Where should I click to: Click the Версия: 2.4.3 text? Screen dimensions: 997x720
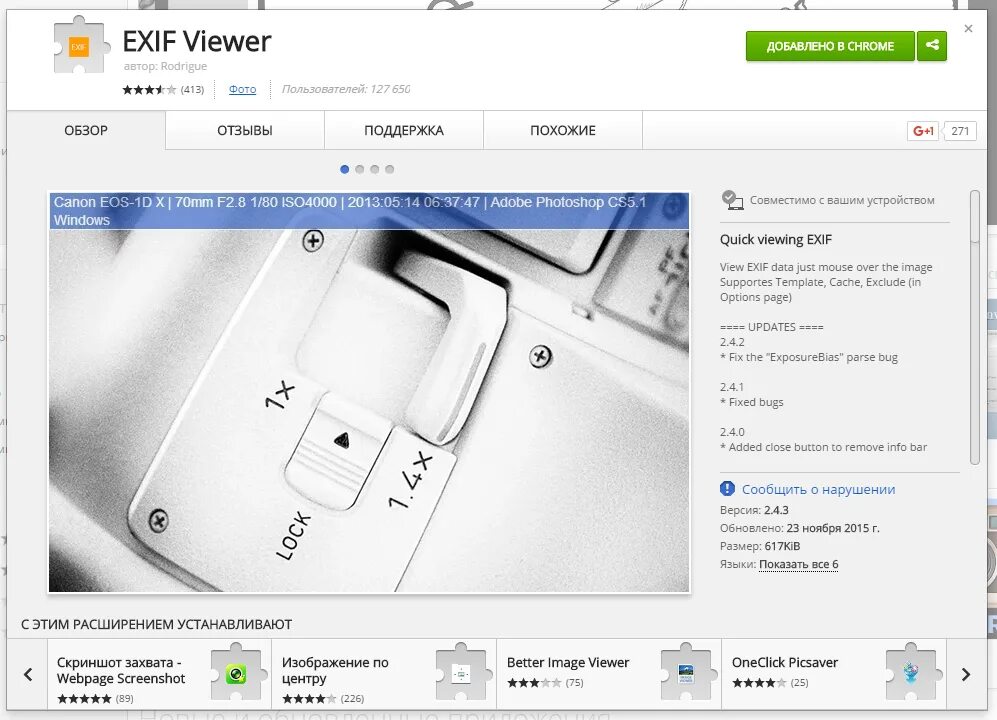754,510
